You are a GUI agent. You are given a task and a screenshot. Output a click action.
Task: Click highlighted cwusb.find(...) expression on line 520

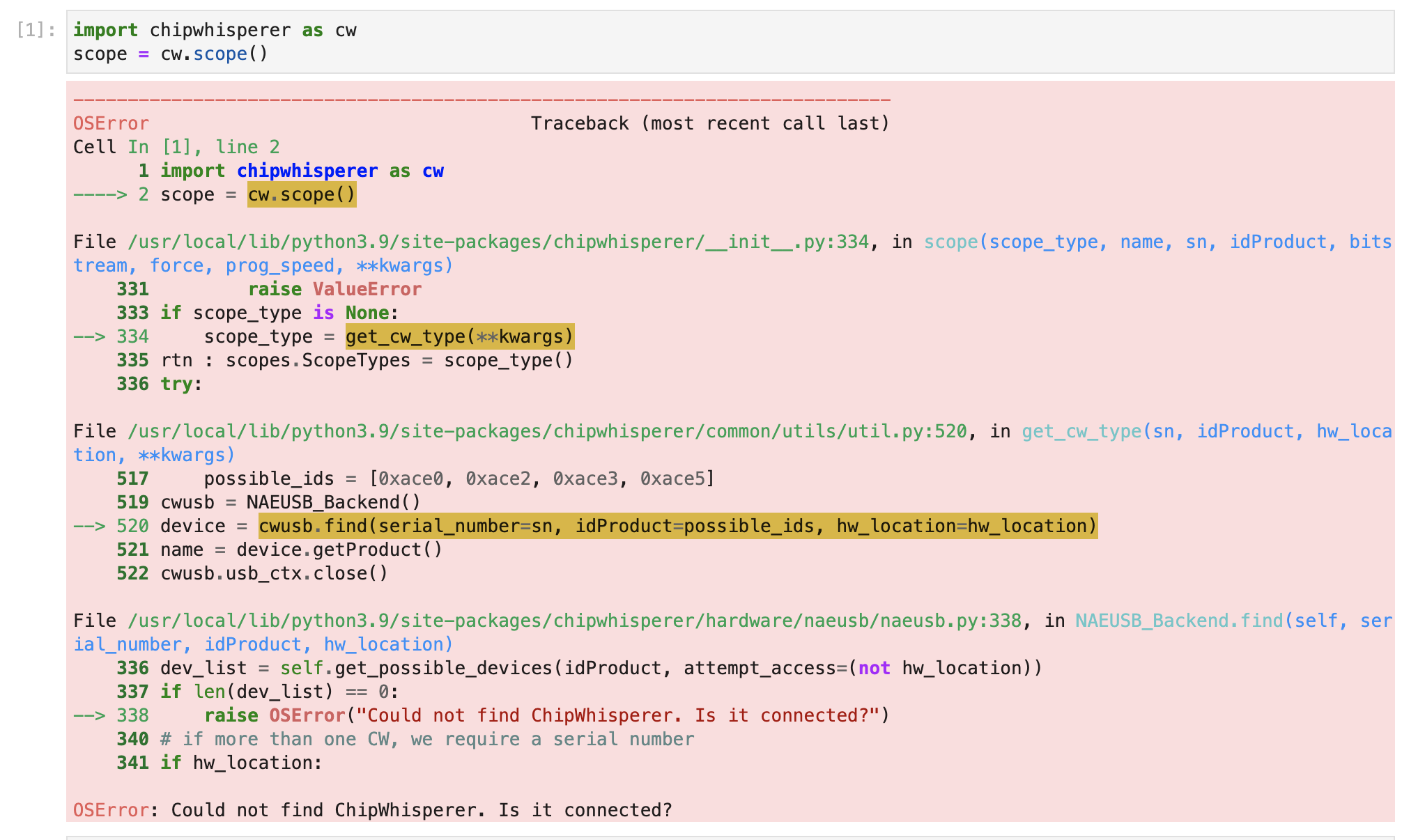pos(677,526)
